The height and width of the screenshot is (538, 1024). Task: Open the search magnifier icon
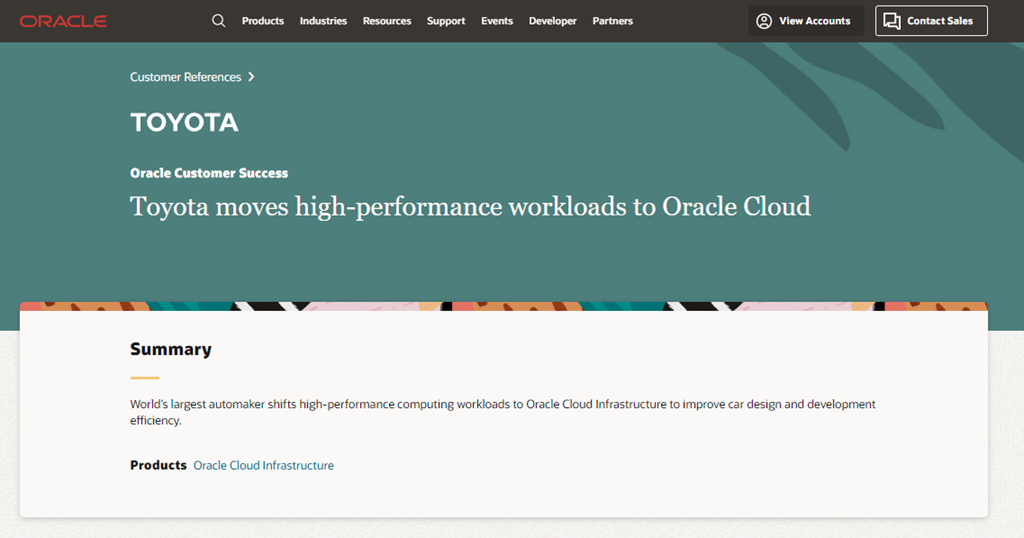218,21
